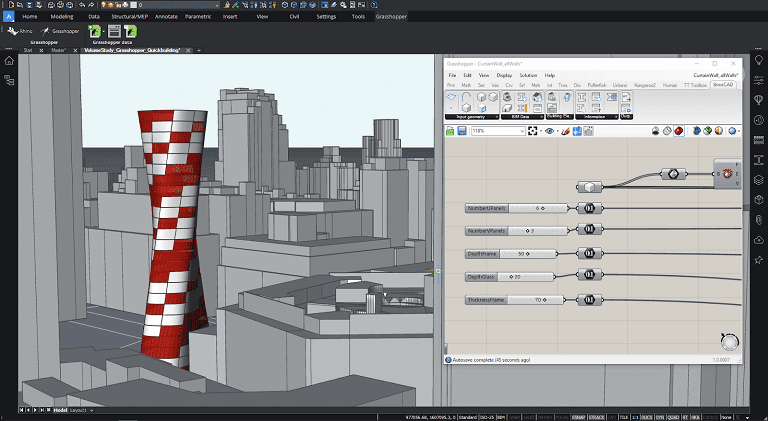
Task: Click the compass widget on the Grasshopper canvas
Action: click(x=729, y=341)
